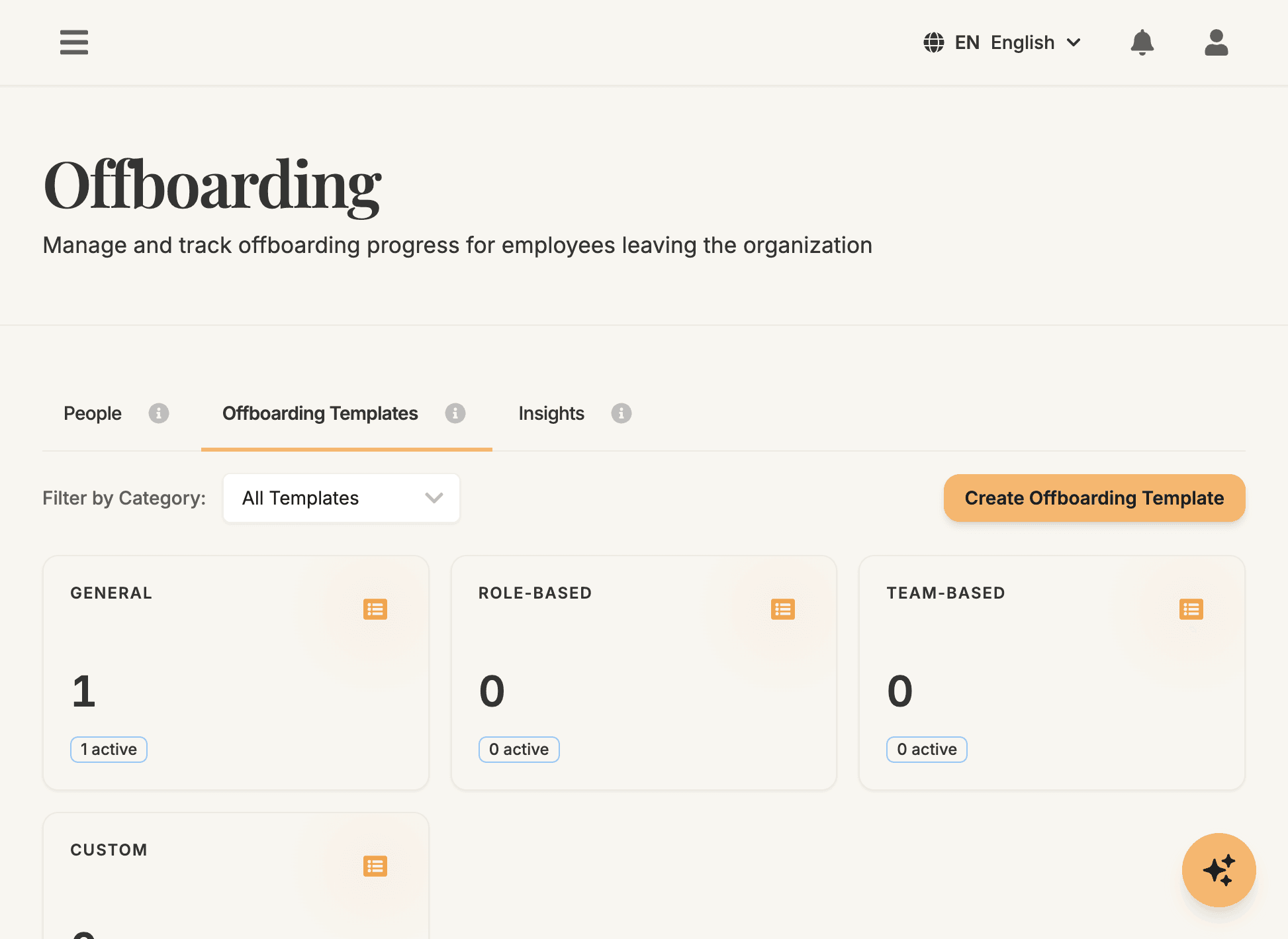
Task: Open the dropdown chevron beside All Templates
Action: pos(434,498)
